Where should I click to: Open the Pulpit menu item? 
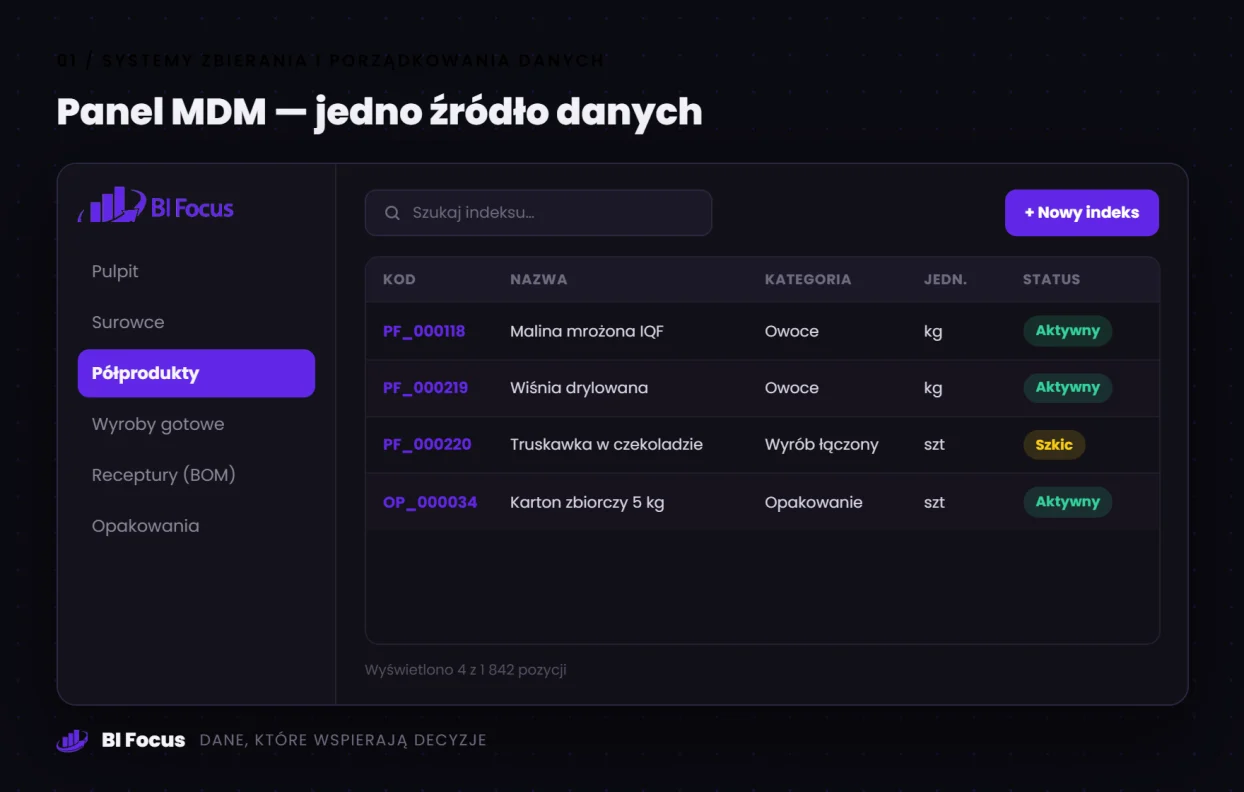click(x=115, y=271)
